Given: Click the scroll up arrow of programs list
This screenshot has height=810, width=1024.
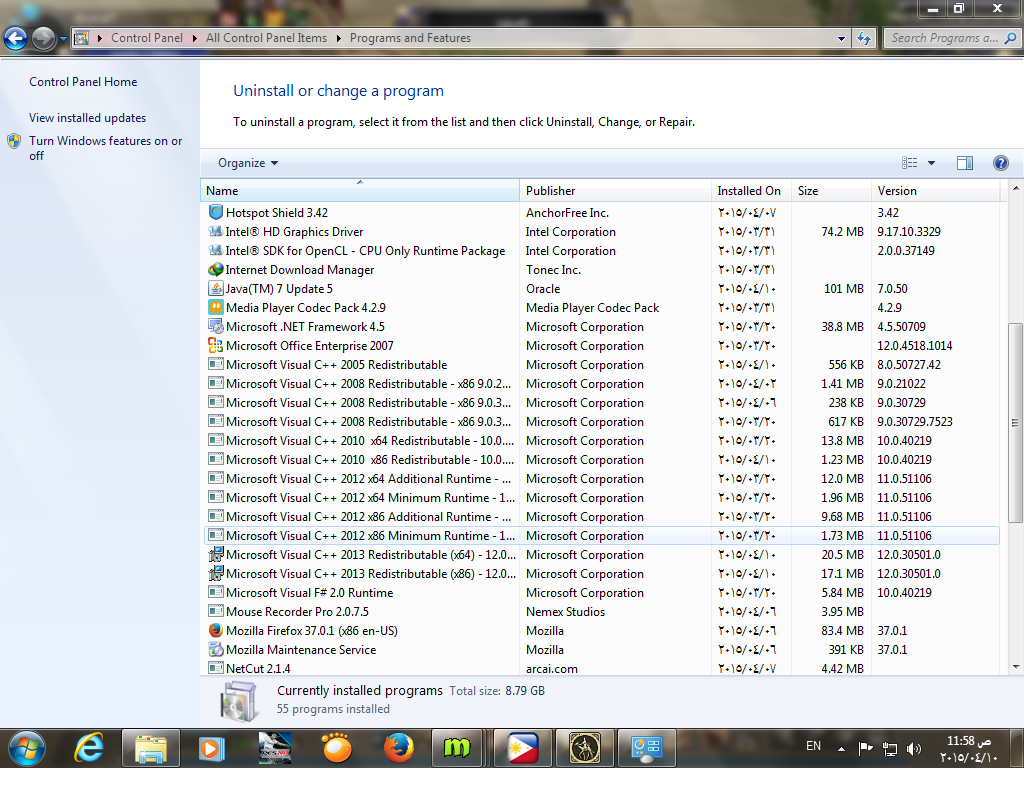Looking at the screenshot, I should tap(1016, 188).
